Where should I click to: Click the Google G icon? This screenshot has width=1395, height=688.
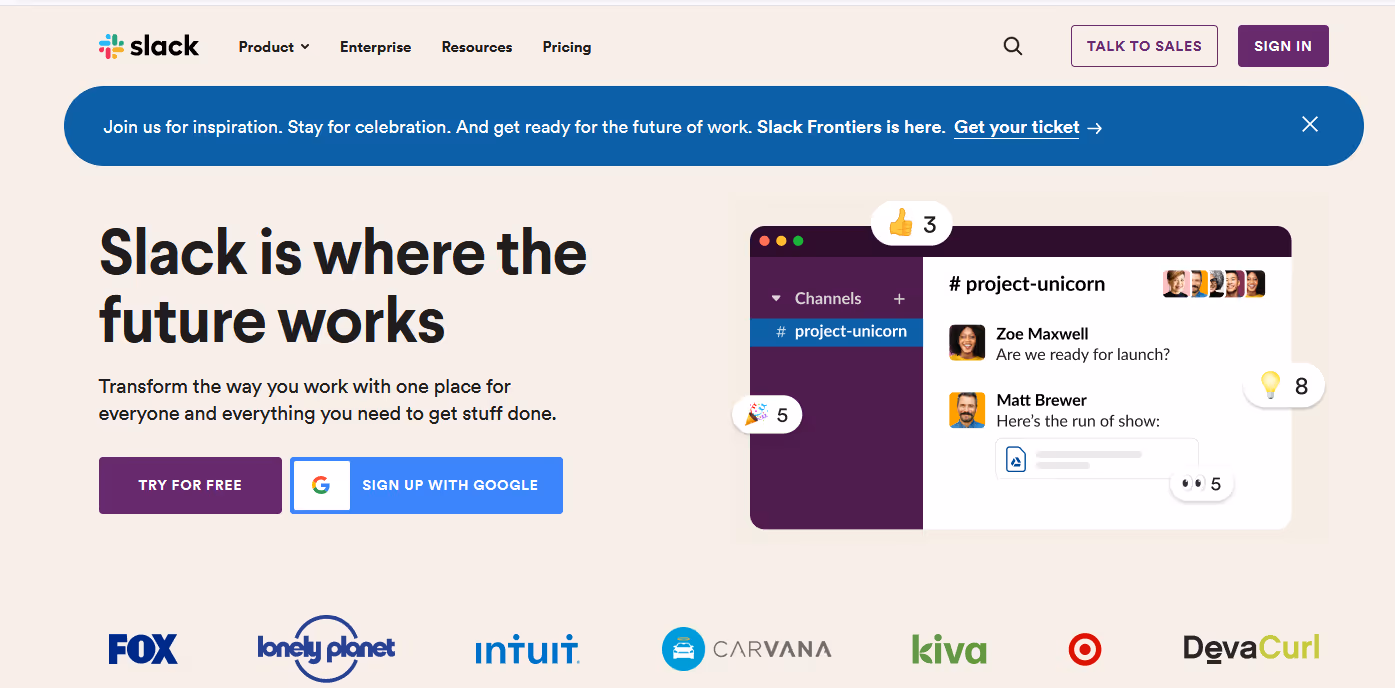[x=320, y=485]
